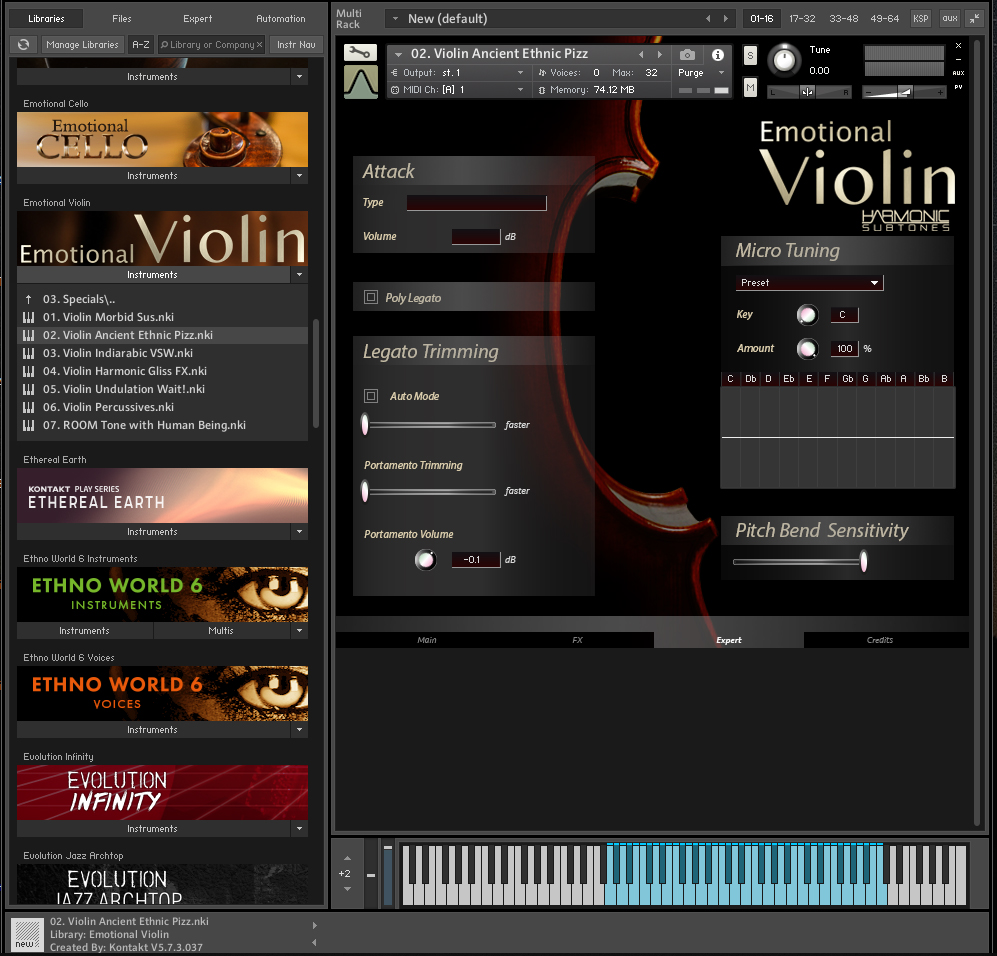The width and height of the screenshot is (997, 956).
Task: Collapse the Emotional Violin instruments dropdown arrow
Action: (299, 275)
